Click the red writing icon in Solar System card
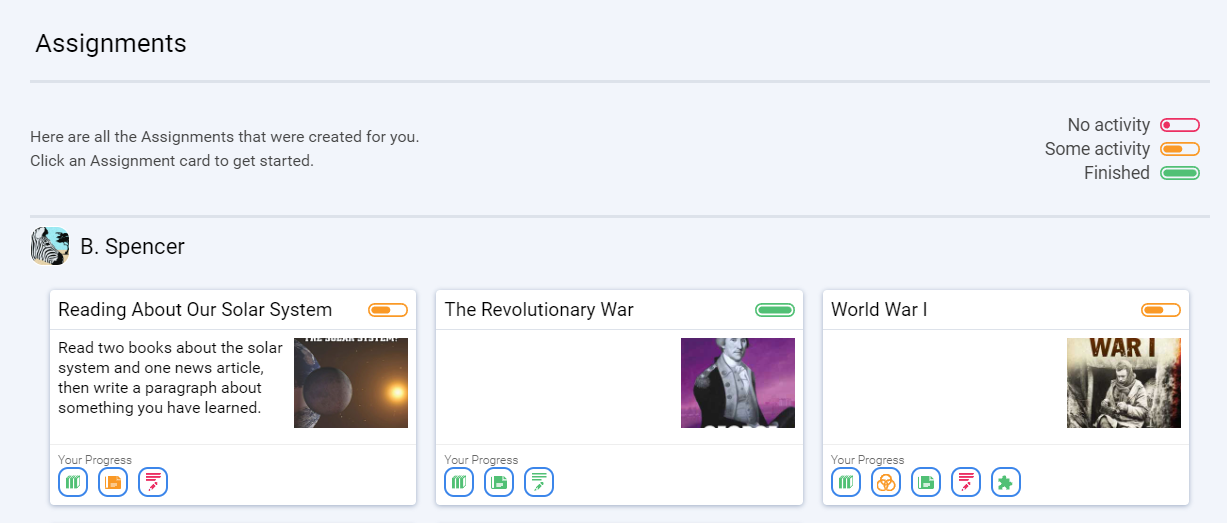1227x523 pixels. tap(153, 482)
